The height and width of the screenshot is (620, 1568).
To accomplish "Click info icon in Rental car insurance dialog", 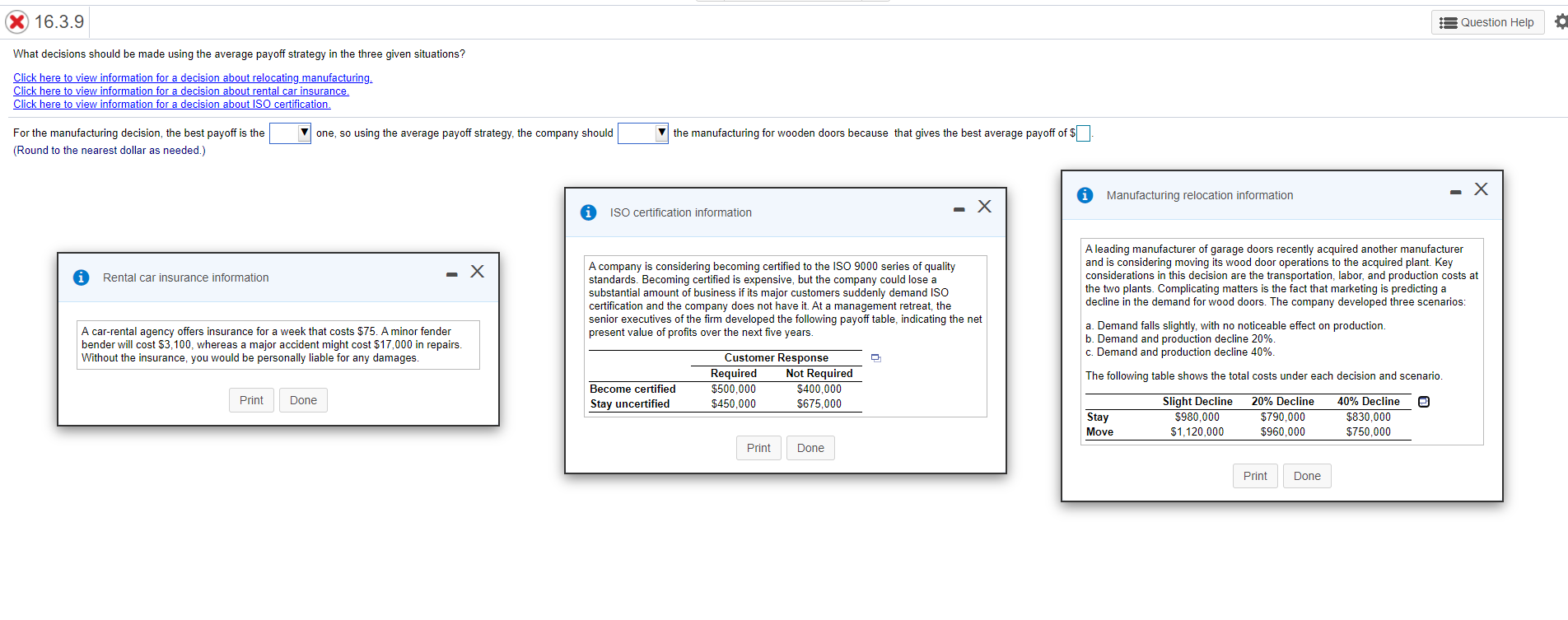I will click(81, 277).
